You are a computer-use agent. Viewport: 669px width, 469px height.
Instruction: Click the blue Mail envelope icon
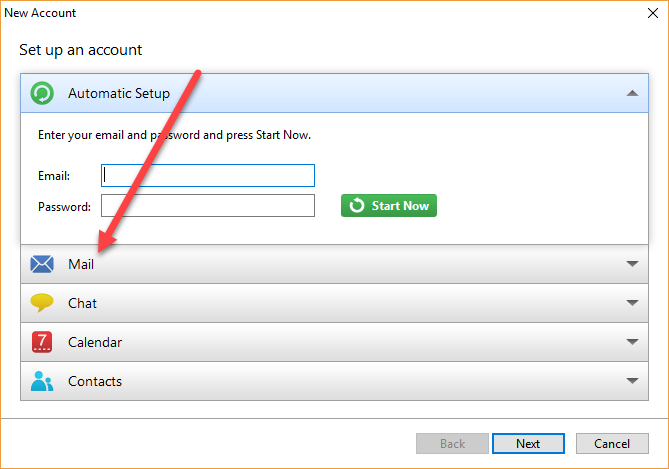[42, 264]
